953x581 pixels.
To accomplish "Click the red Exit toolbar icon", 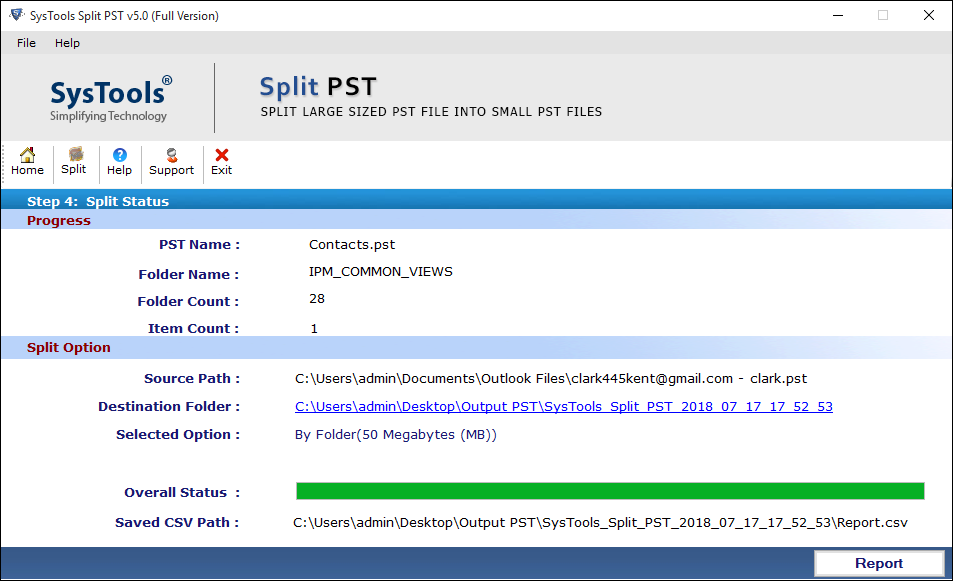I will (x=221, y=162).
